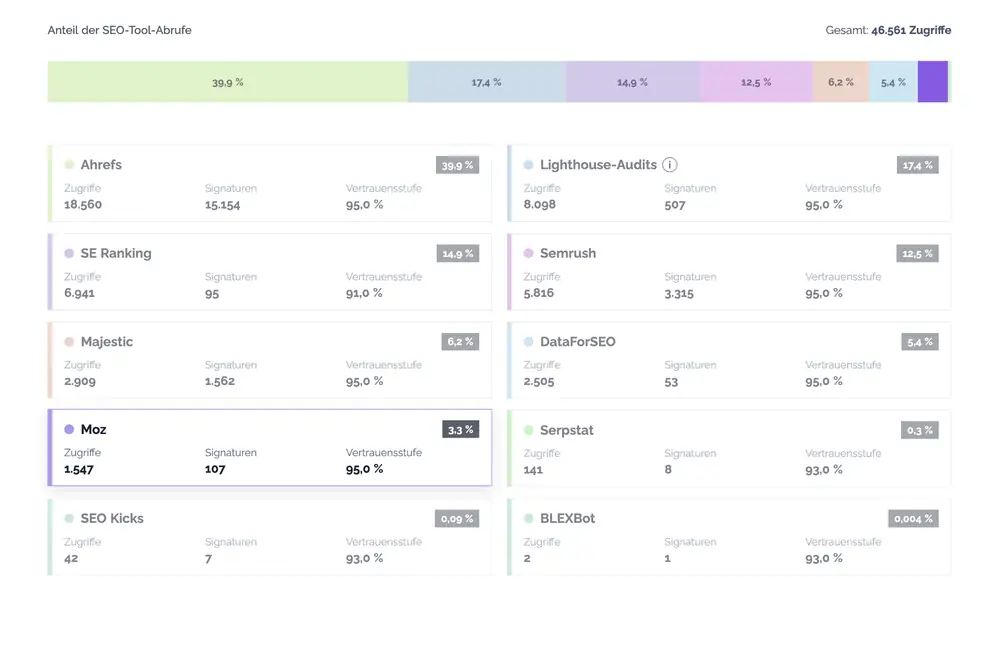Viewport: 988px width, 666px height.
Task: Click the Semrush colored dot
Action: click(529, 253)
